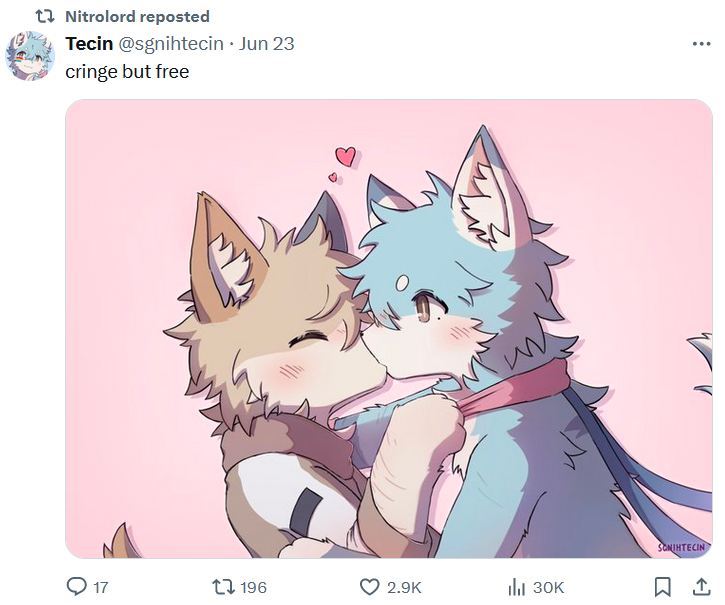Screen dimensions: 725x605
Task: Open view analytics bar chart icon
Action: [516, 587]
